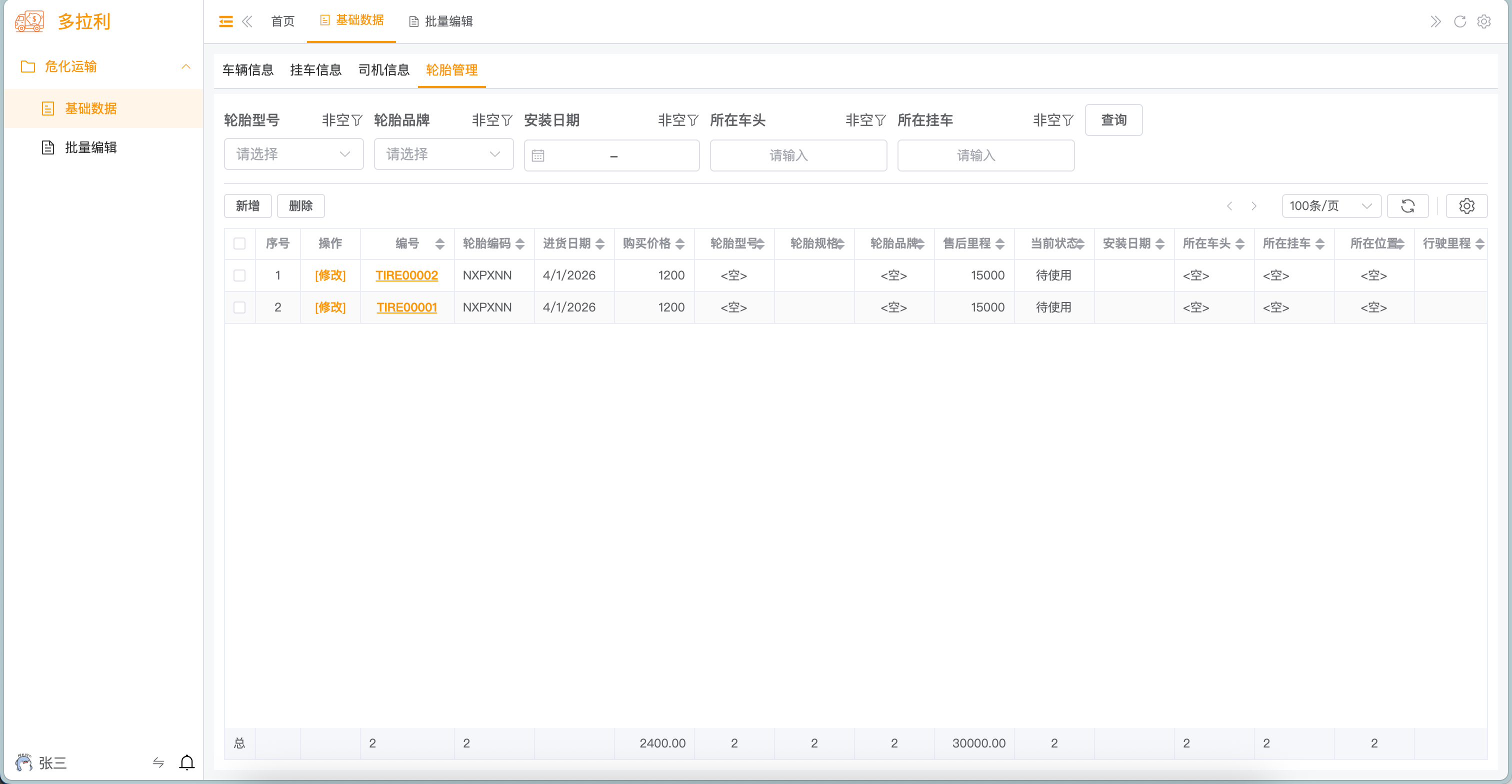Open the filter funnel next to 轮胎型号

(x=357, y=119)
